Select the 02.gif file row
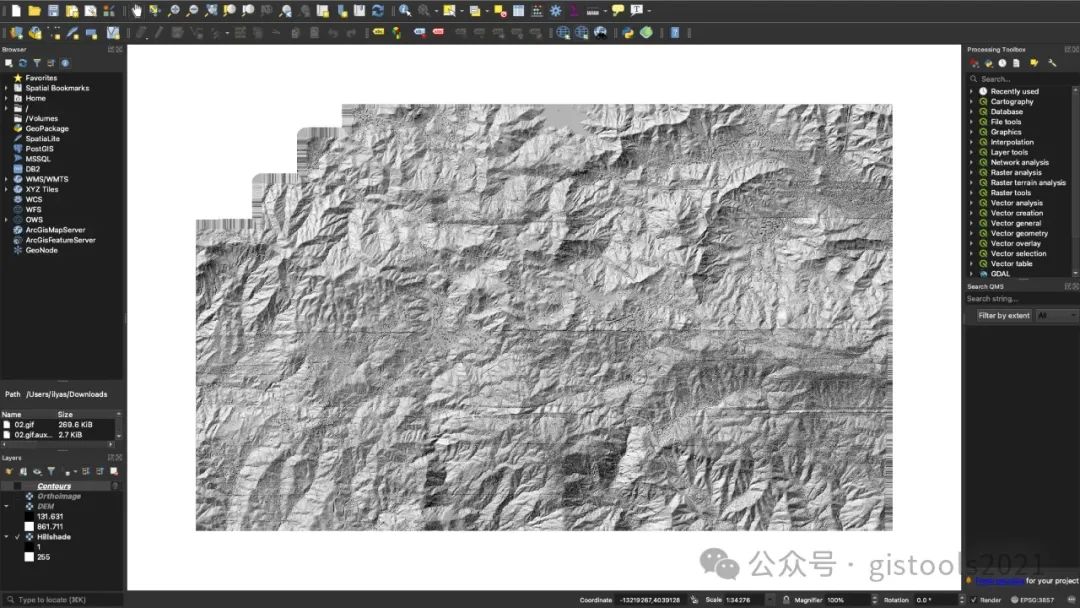This screenshot has width=1080, height=608. click(x=59, y=425)
